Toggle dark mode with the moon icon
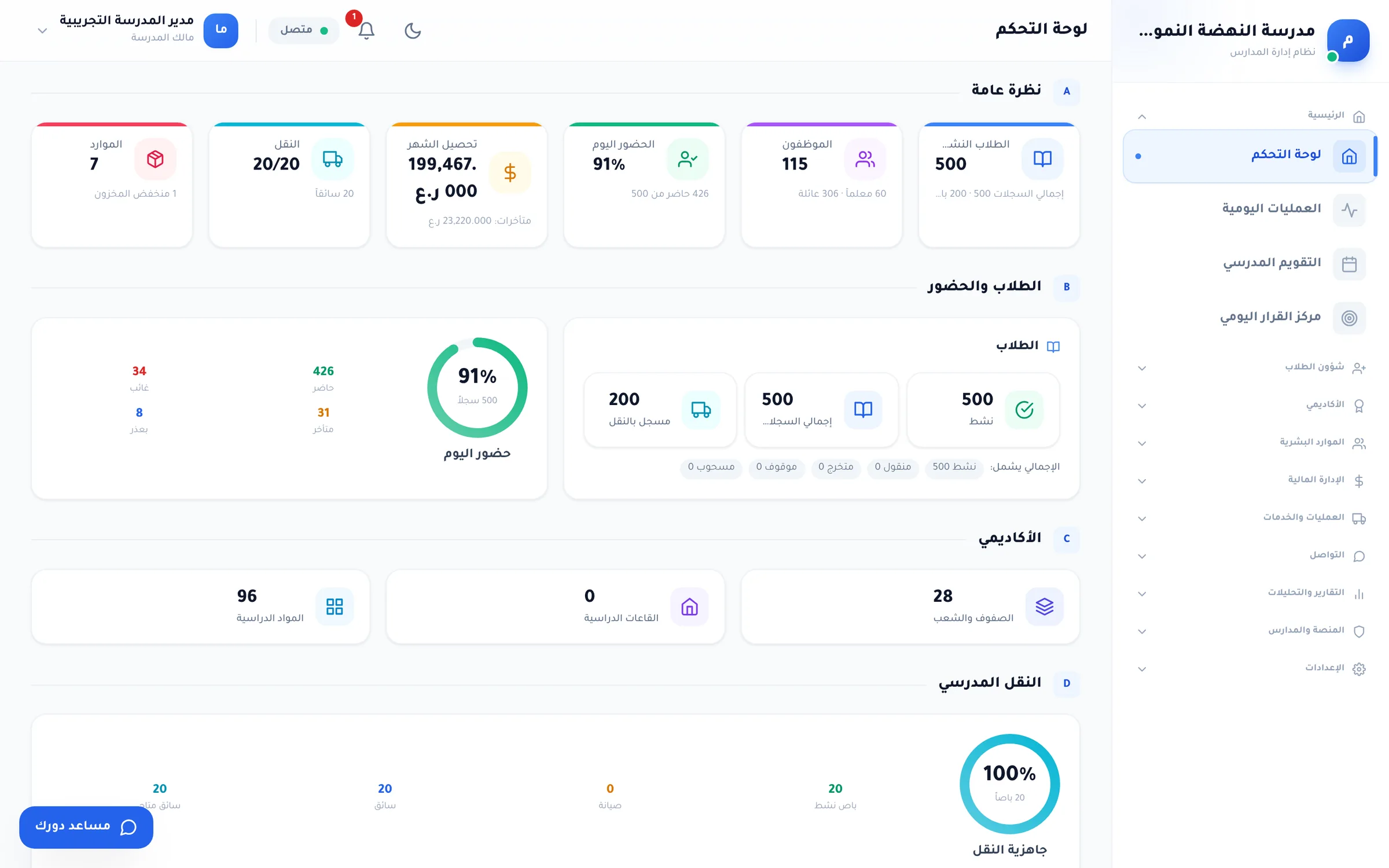 pyautogui.click(x=413, y=31)
